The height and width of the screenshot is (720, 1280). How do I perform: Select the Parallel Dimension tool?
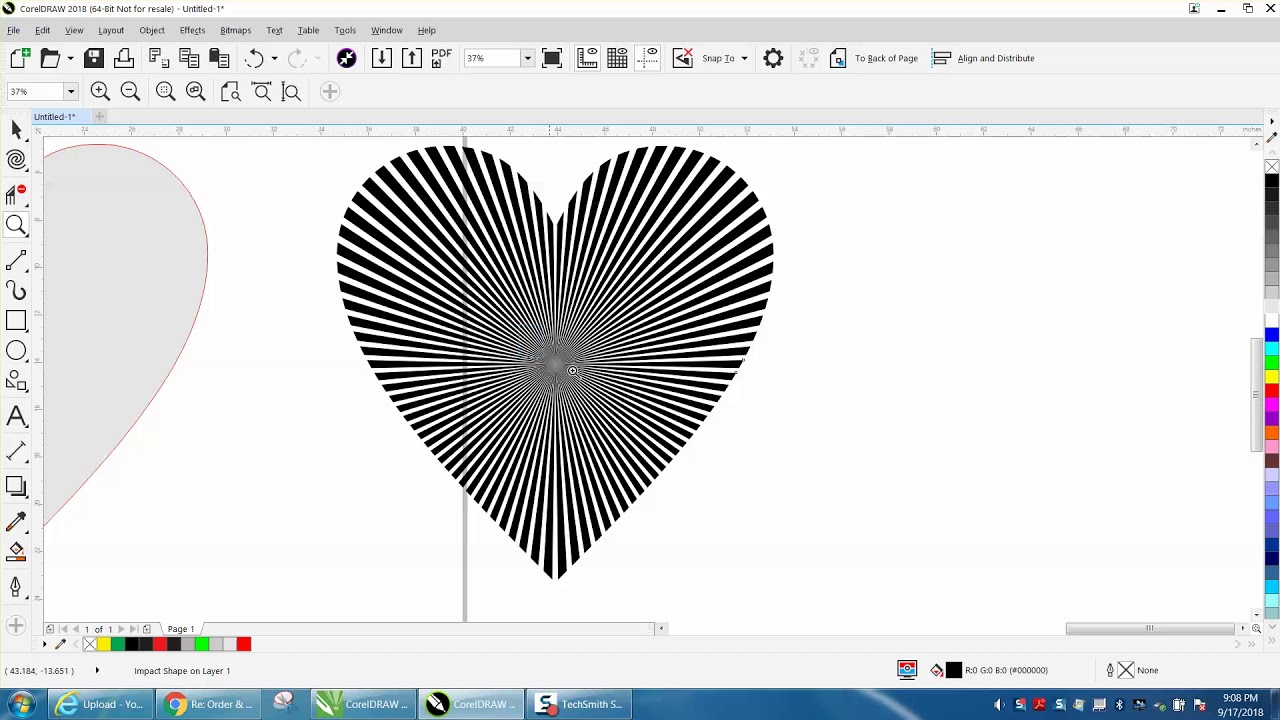(16, 452)
